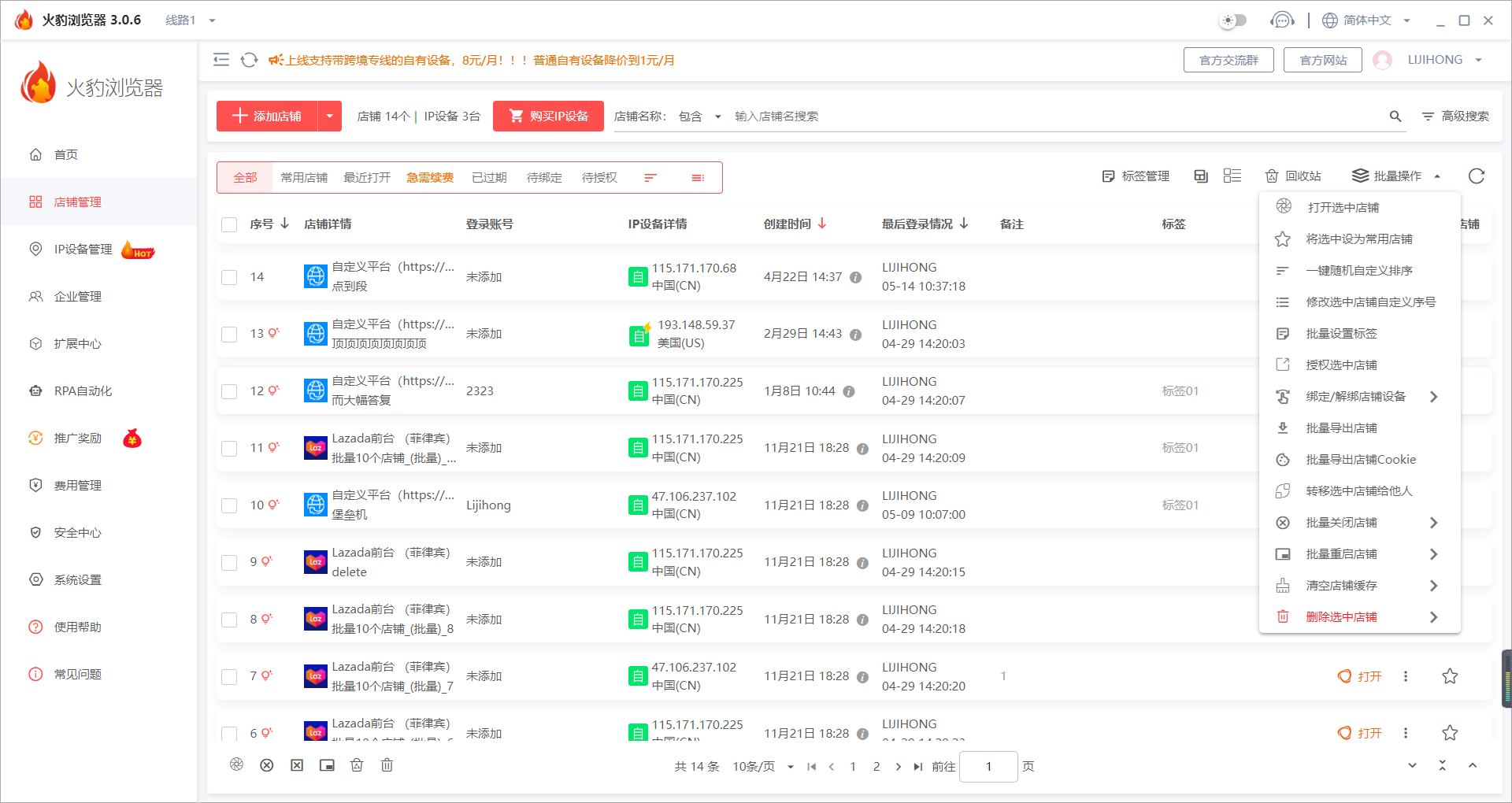This screenshot has width=1512, height=803.
Task: Open 线路1 line selector dropdown
Action: tap(191, 20)
